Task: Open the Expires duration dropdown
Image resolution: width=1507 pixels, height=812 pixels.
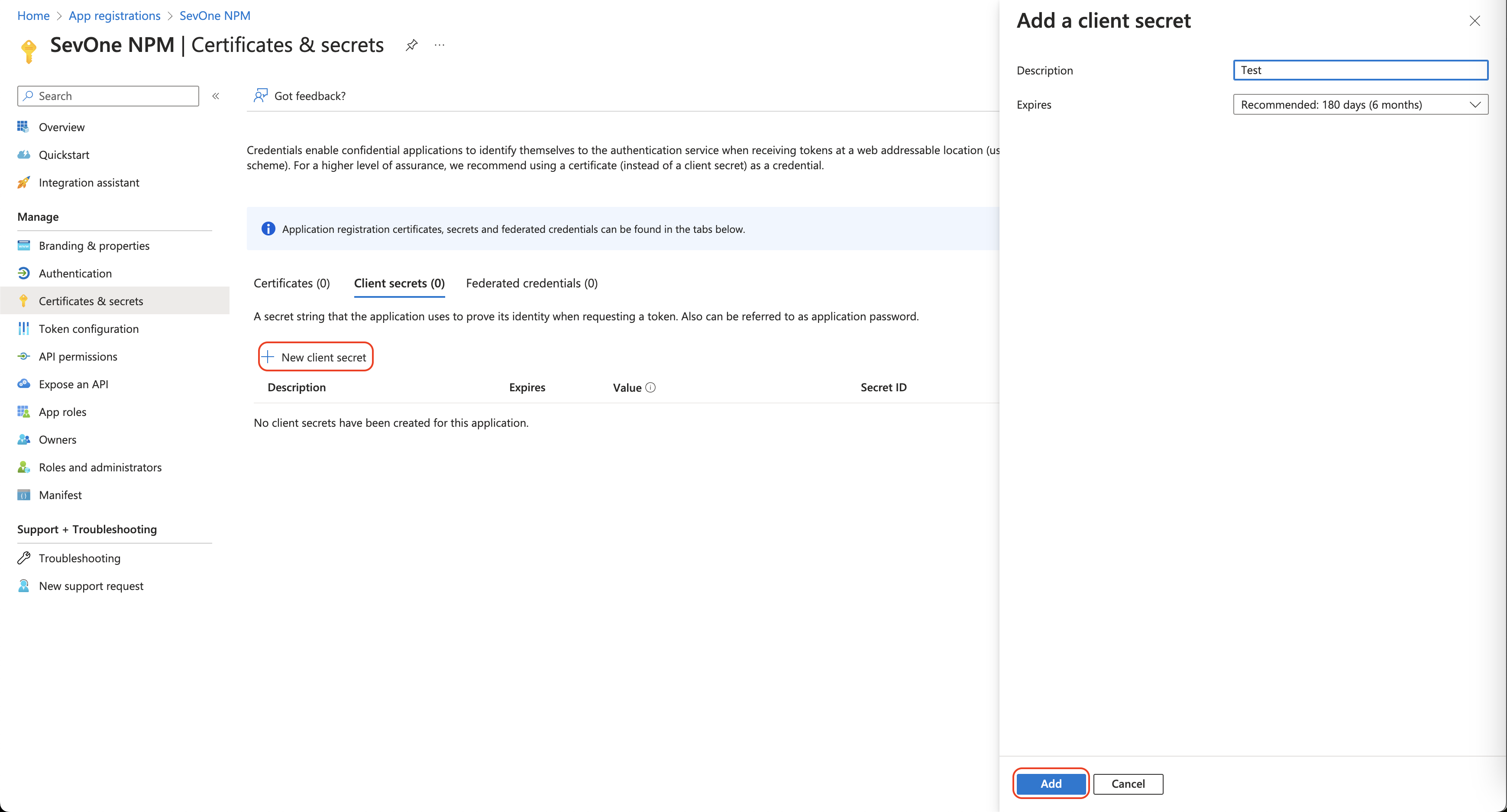Action: pos(1360,105)
